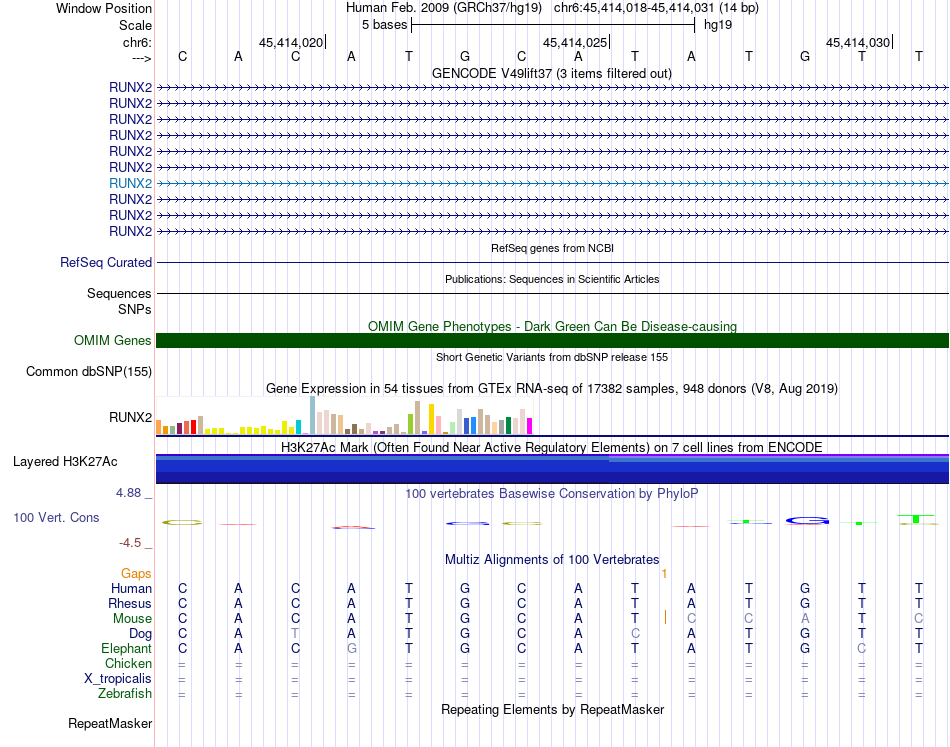
Task: Select the Human species label
Action: pyautogui.click(x=131, y=588)
